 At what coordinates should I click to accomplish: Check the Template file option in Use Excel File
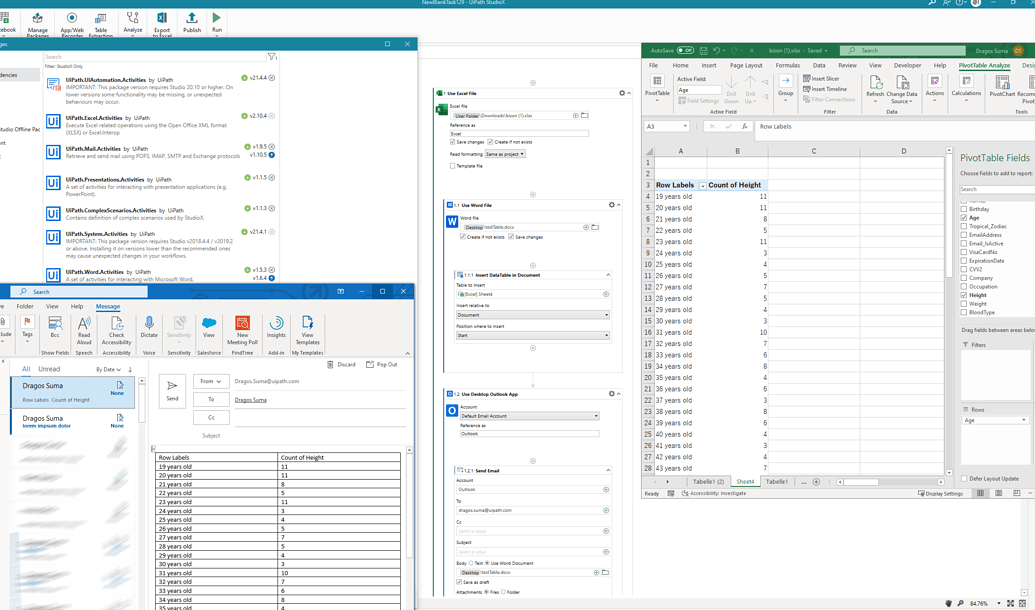(x=451, y=166)
